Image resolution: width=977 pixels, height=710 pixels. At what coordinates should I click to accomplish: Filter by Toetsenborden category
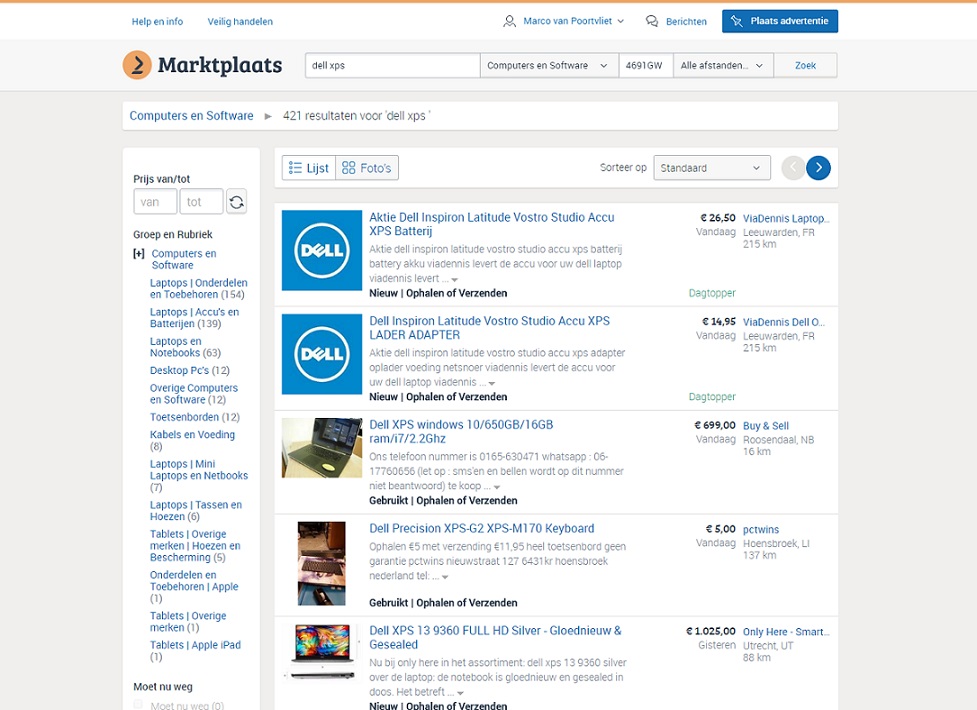194,417
